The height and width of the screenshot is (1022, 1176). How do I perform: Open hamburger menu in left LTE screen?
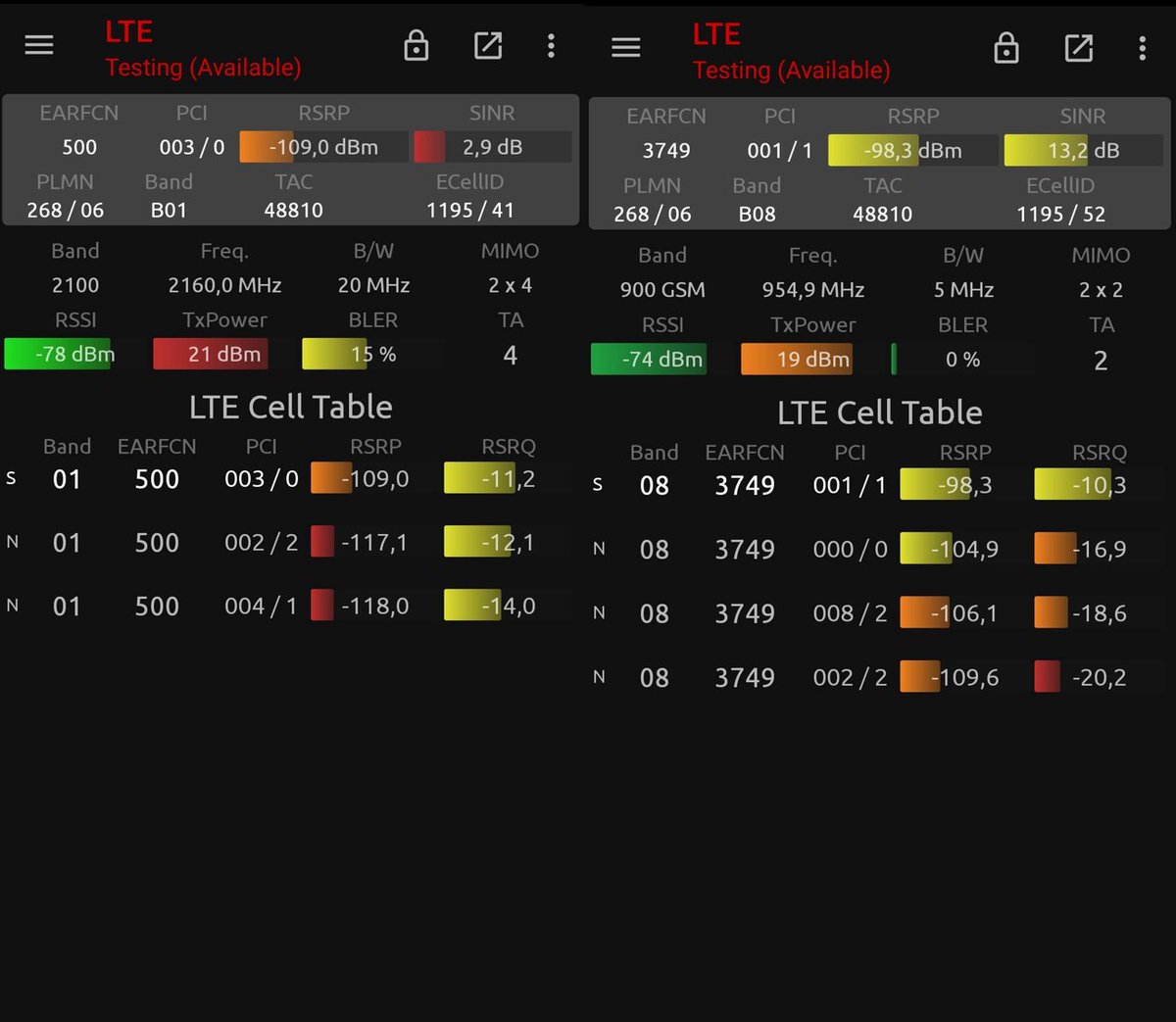click(39, 45)
